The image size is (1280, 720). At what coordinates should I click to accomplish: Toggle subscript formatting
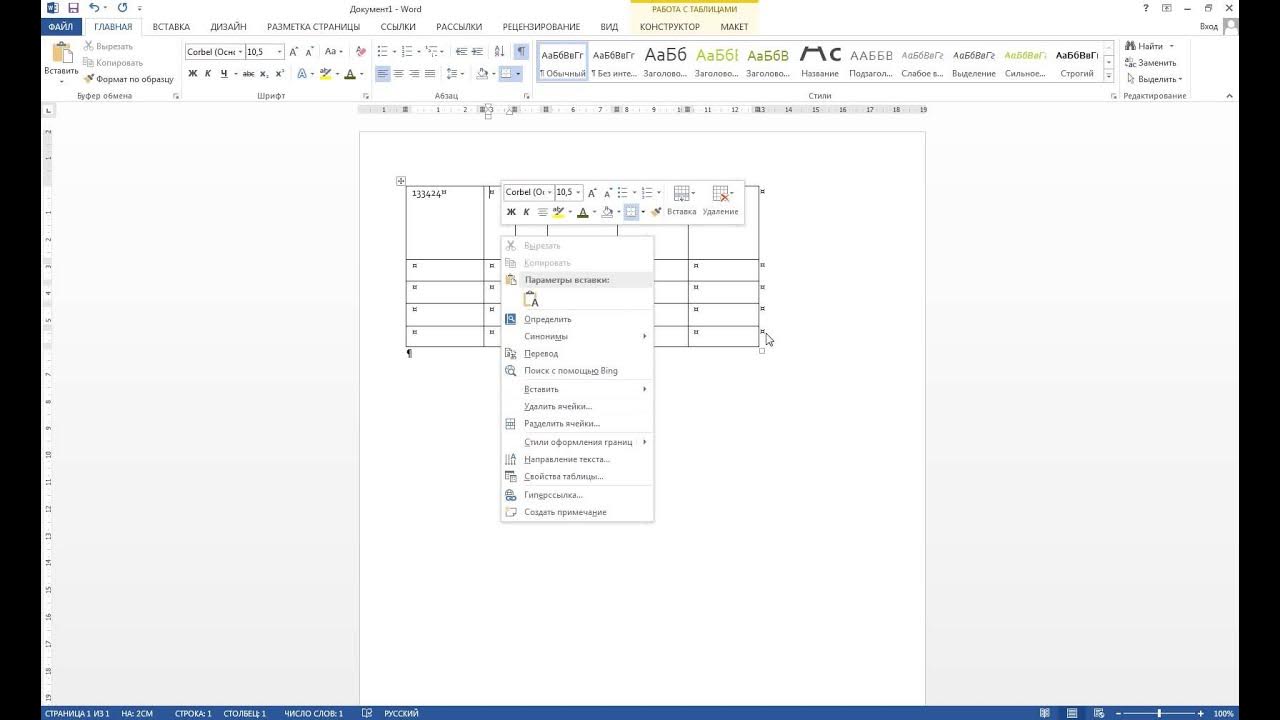[x=265, y=74]
